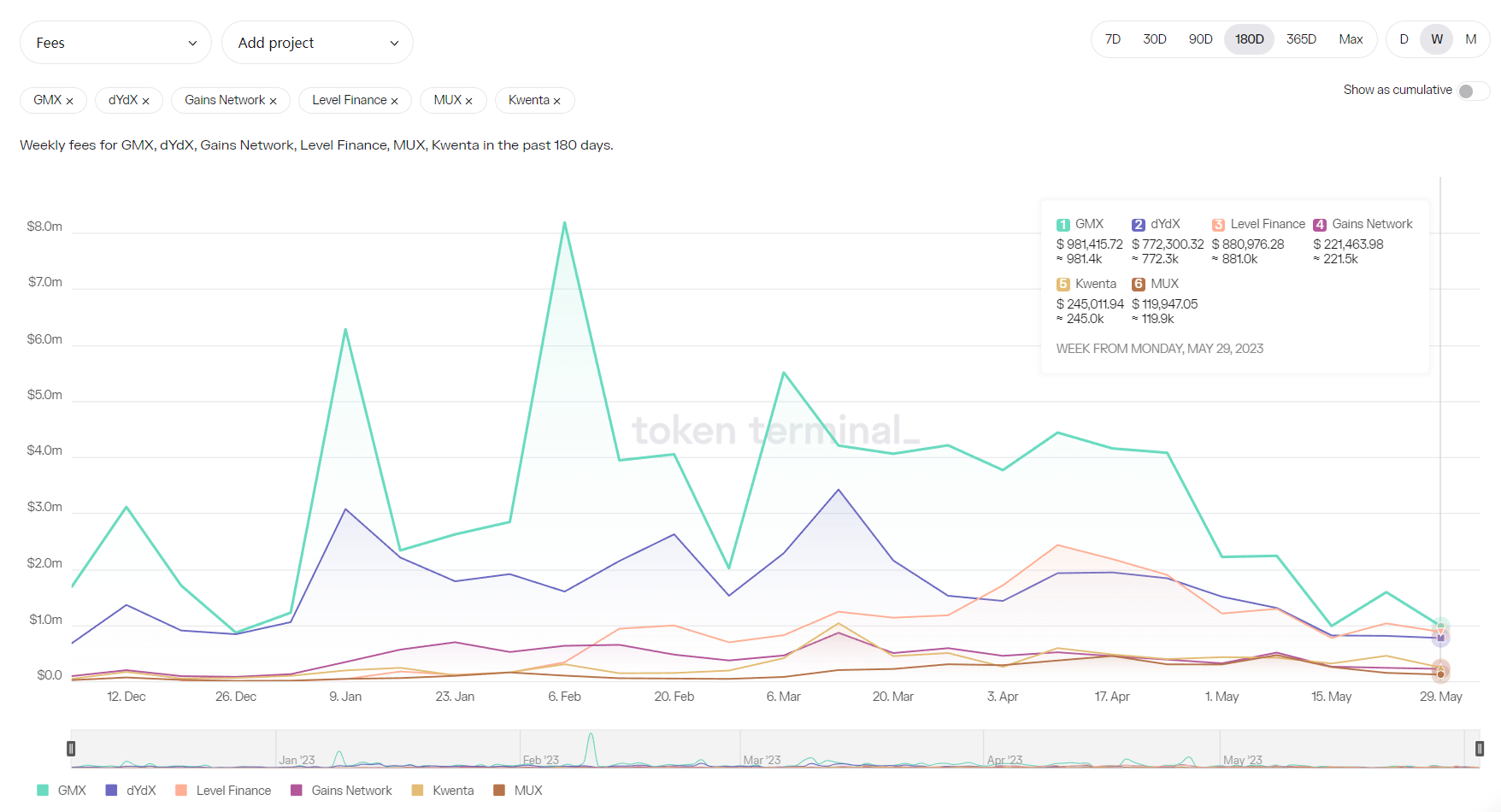The width and height of the screenshot is (1501, 812).
Task: Select the 7D time range
Action: [1112, 39]
